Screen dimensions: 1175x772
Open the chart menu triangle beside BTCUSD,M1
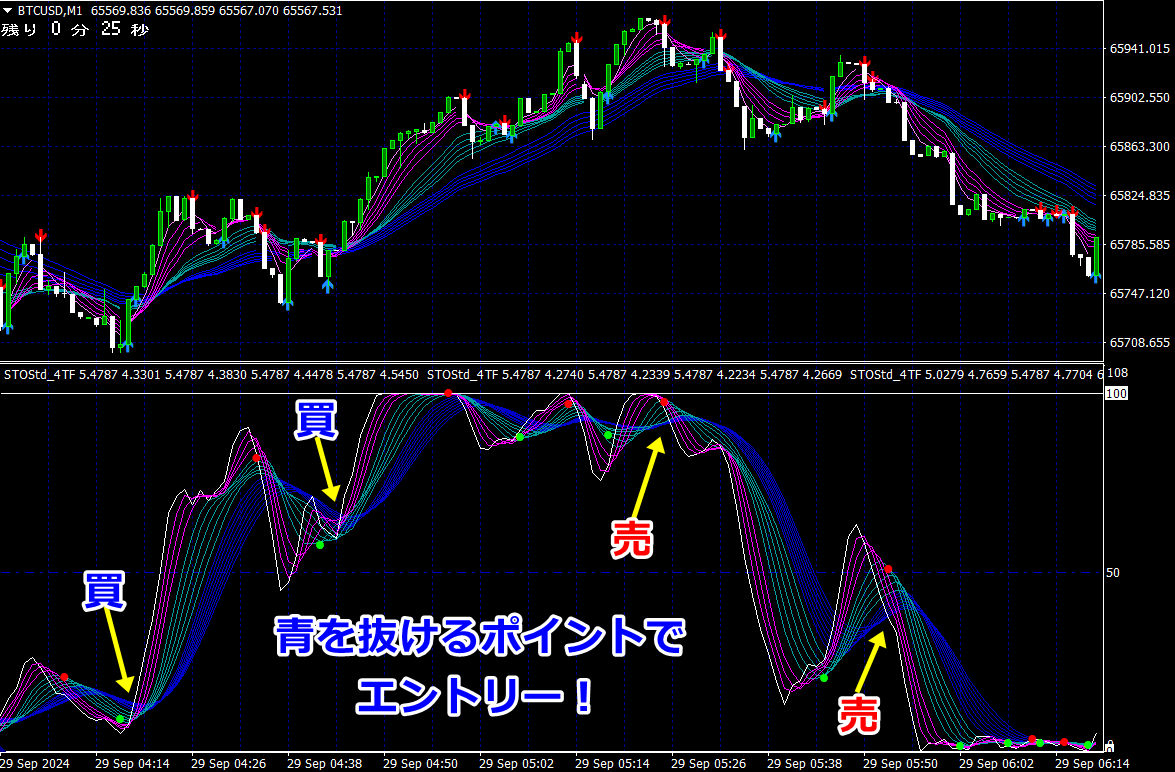point(7,10)
